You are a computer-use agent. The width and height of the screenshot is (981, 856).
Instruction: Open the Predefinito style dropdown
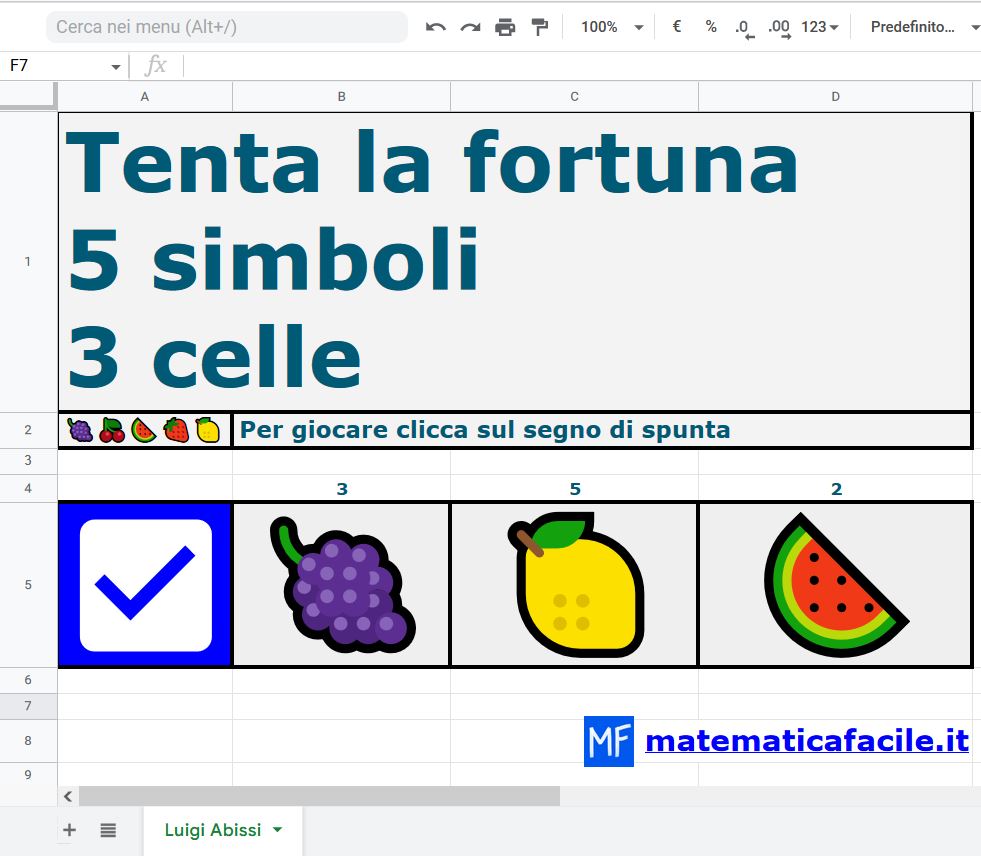point(916,27)
